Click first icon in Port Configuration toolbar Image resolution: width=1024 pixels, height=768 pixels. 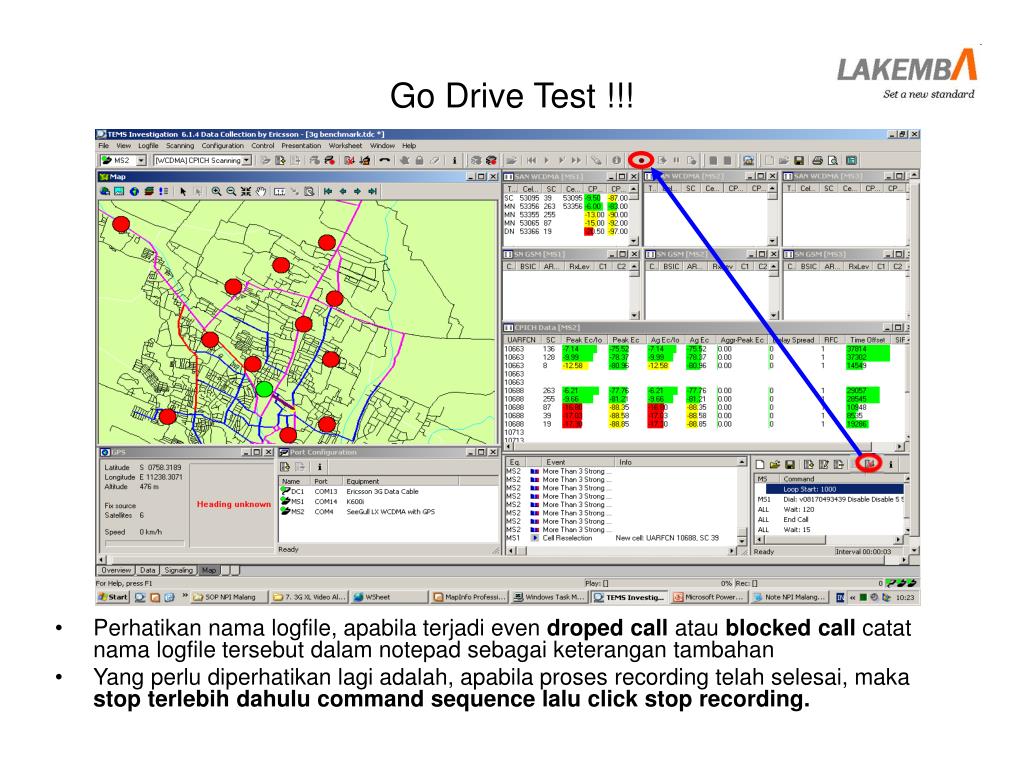coord(285,467)
